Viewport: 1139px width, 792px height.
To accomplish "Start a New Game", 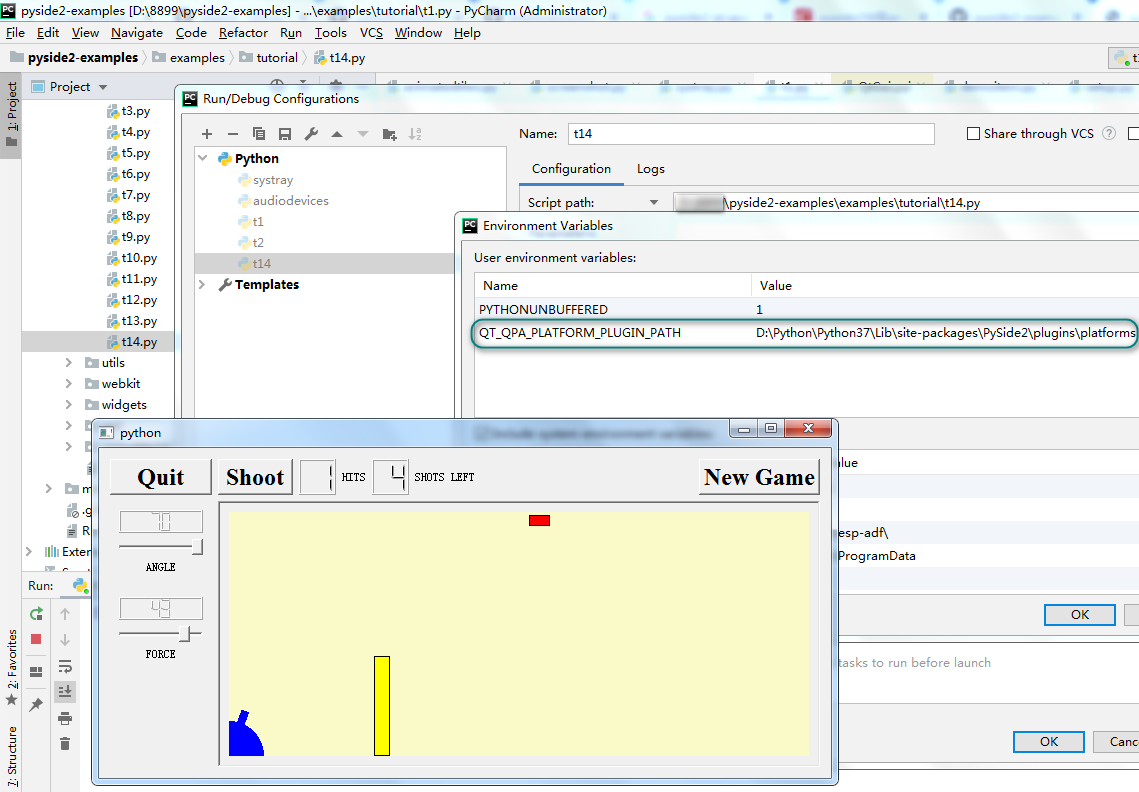I will (759, 477).
